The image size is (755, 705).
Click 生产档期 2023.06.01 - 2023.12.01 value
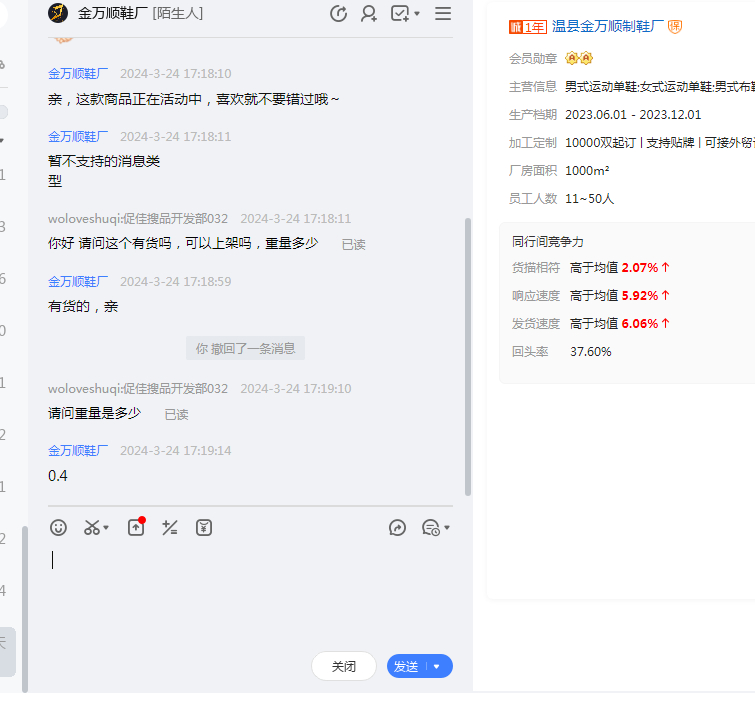pyautogui.click(x=633, y=115)
